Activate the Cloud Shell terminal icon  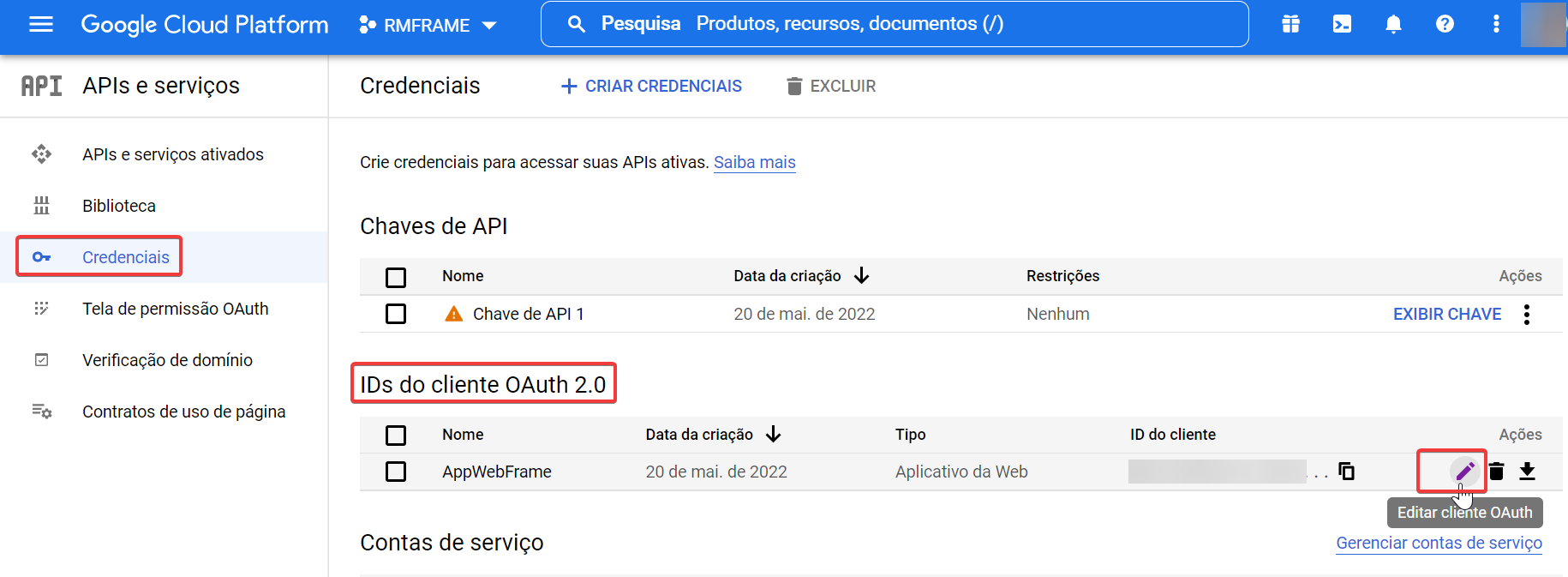pyautogui.click(x=1342, y=24)
